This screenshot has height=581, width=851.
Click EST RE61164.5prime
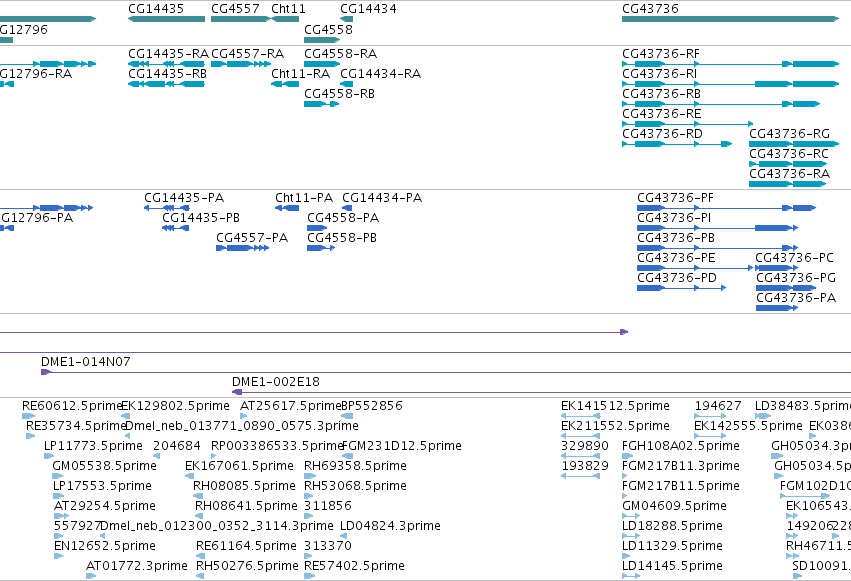pyautogui.click(x=246, y=546)
